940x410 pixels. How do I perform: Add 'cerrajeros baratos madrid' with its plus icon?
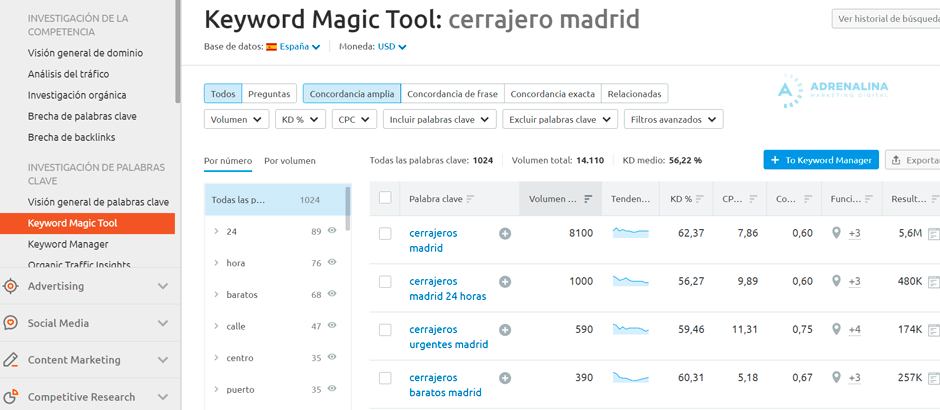[505, 378]
